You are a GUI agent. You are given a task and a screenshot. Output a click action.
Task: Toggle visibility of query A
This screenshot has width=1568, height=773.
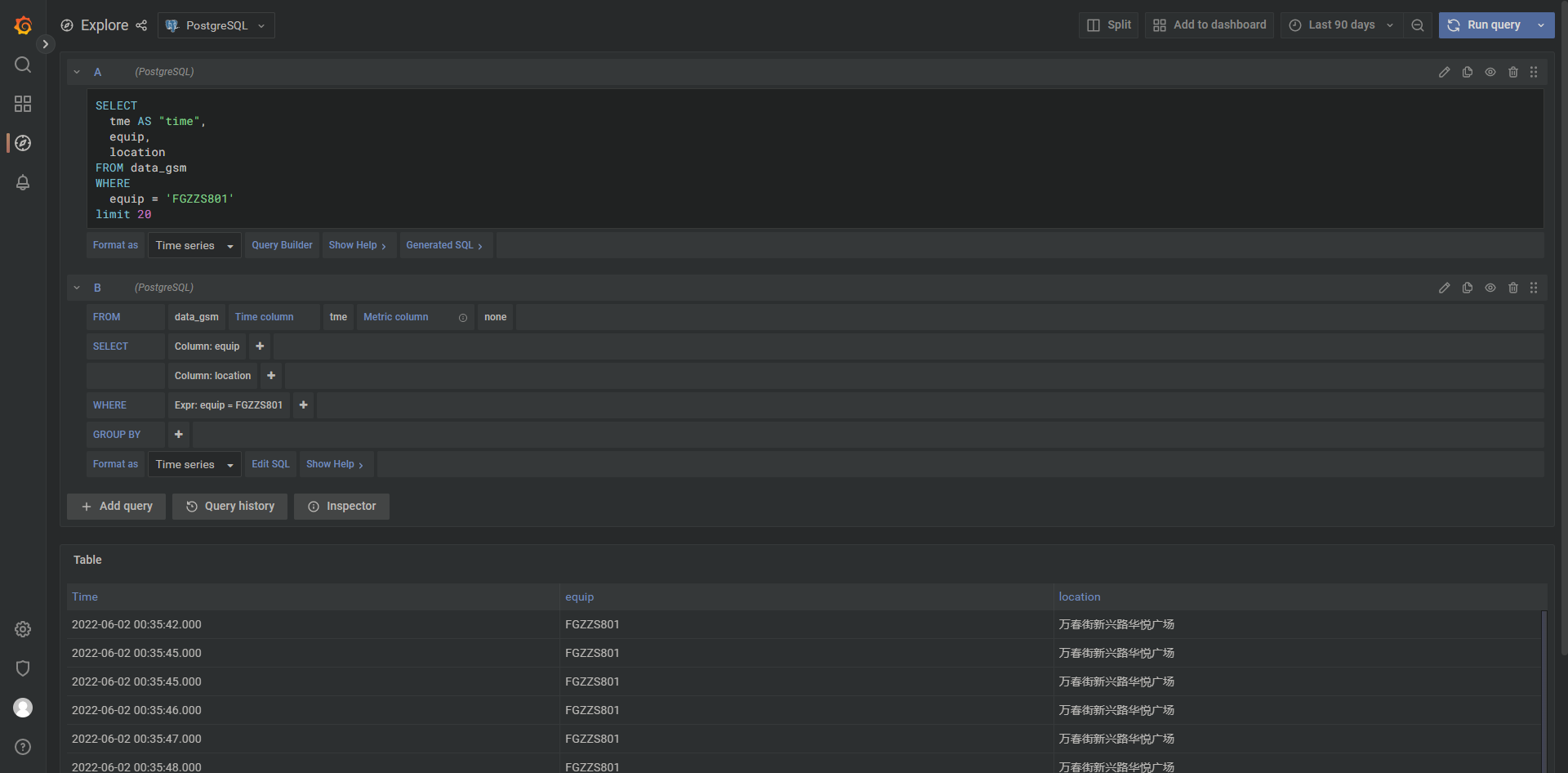point(1490,72)
